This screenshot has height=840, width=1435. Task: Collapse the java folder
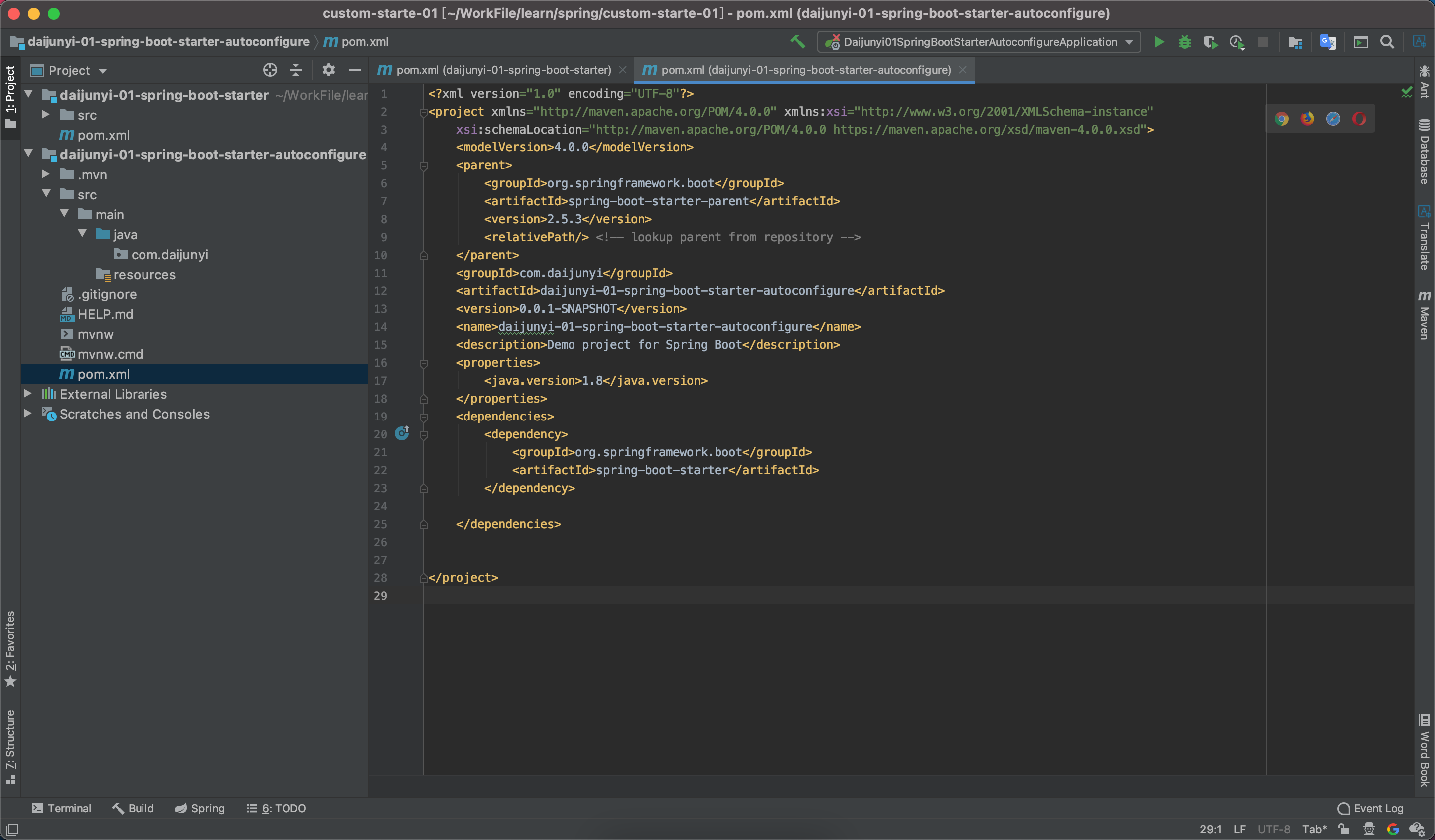(83, 234)
